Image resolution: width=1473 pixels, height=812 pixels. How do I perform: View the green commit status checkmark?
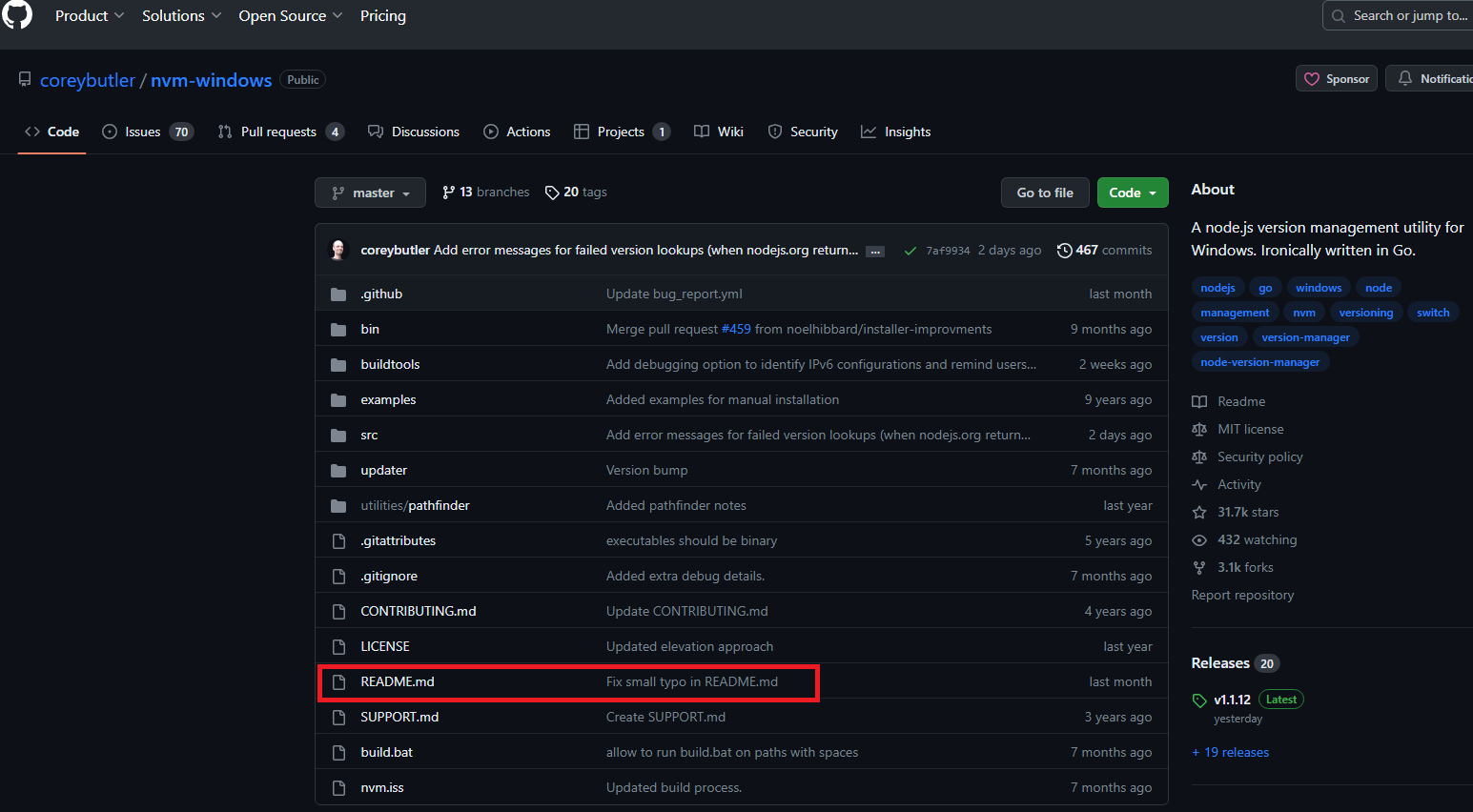click(910, 251)
